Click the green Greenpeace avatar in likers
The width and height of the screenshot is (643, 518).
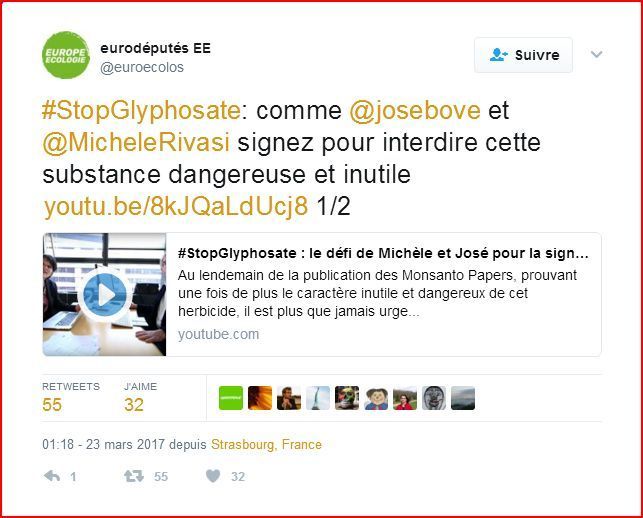click(x=231, y=398)
